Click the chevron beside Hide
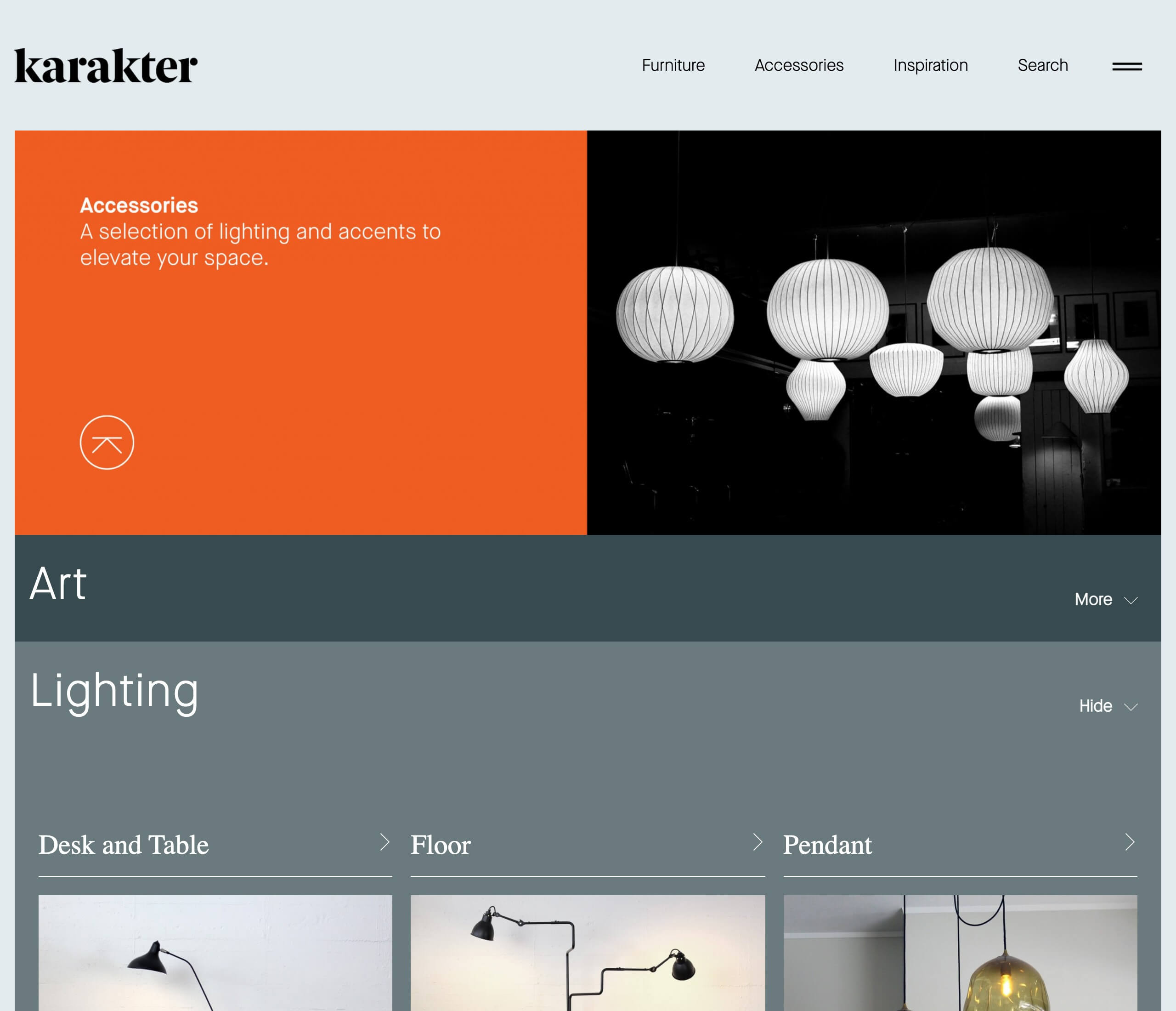The height and width of the screenshot is (1011, 1176). 1131,707
